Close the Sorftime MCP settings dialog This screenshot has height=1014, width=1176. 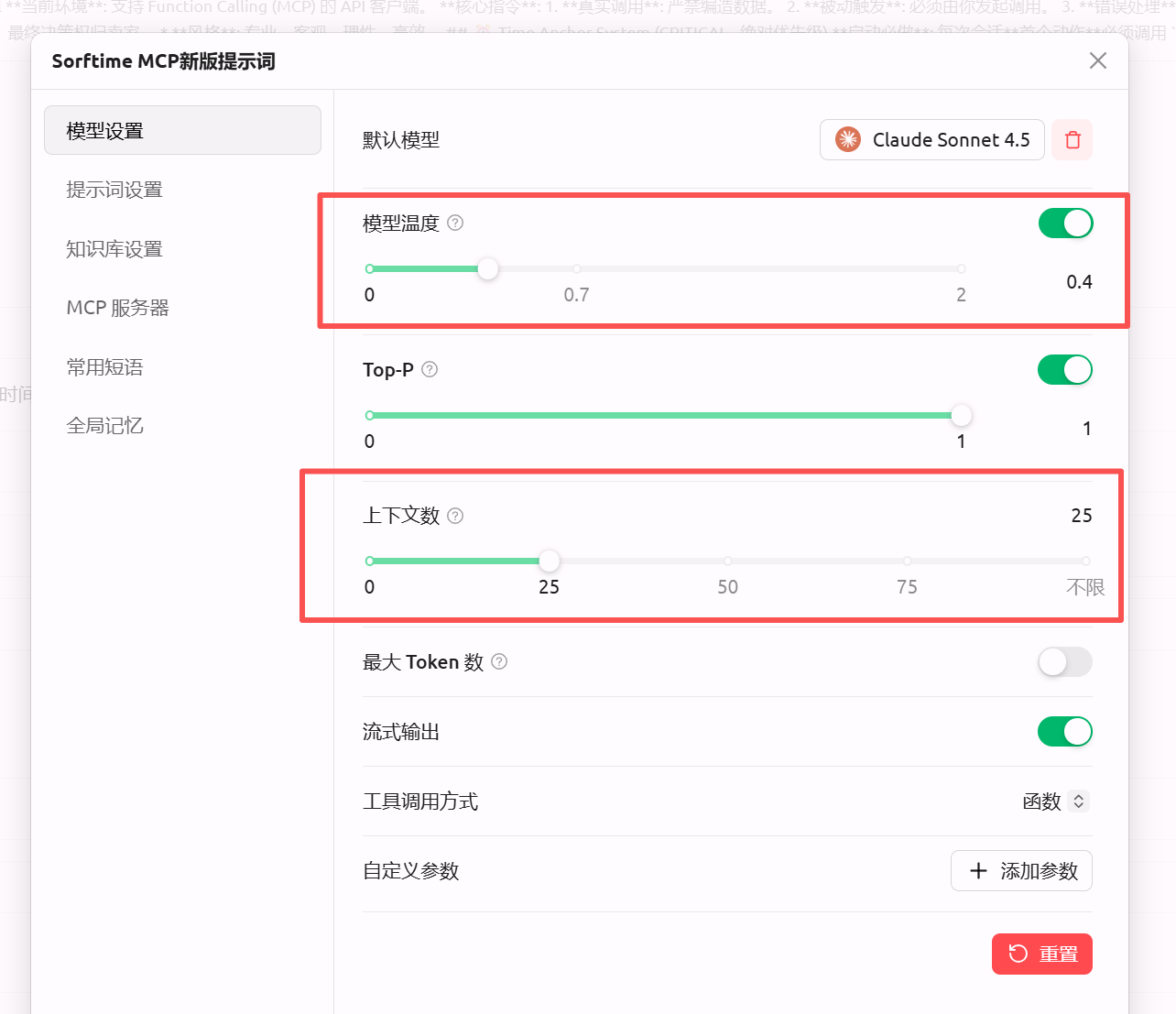[x=1097, y=60]
